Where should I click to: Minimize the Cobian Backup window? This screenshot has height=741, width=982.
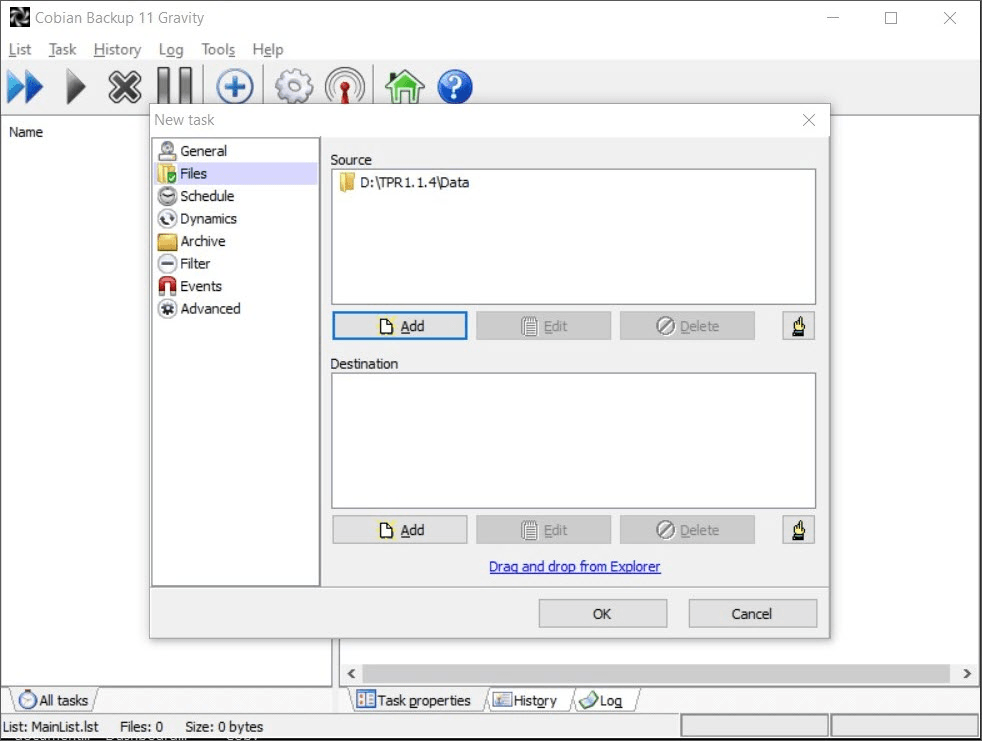833,18
